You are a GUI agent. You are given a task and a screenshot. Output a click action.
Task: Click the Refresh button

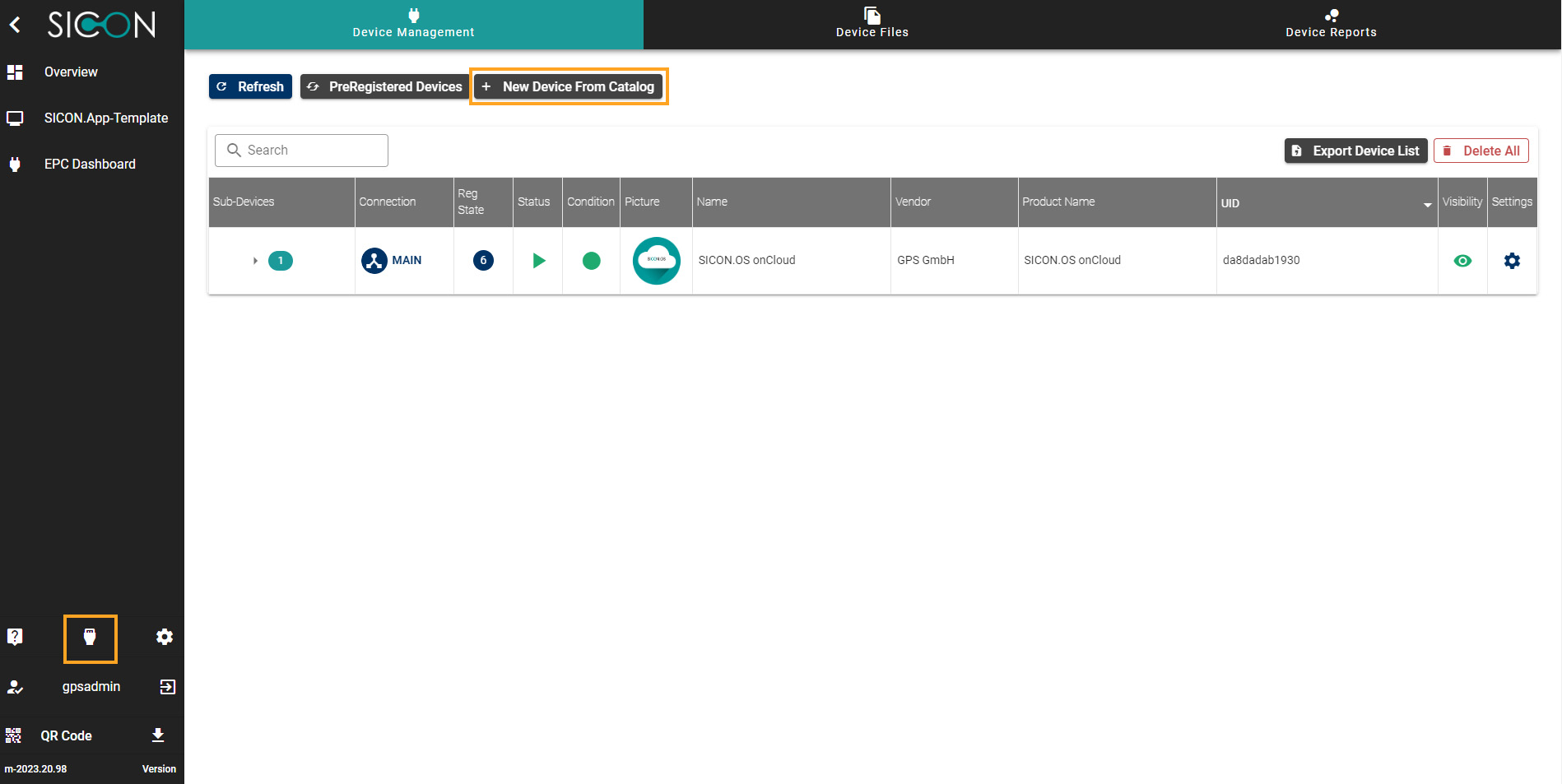point(250,86)
